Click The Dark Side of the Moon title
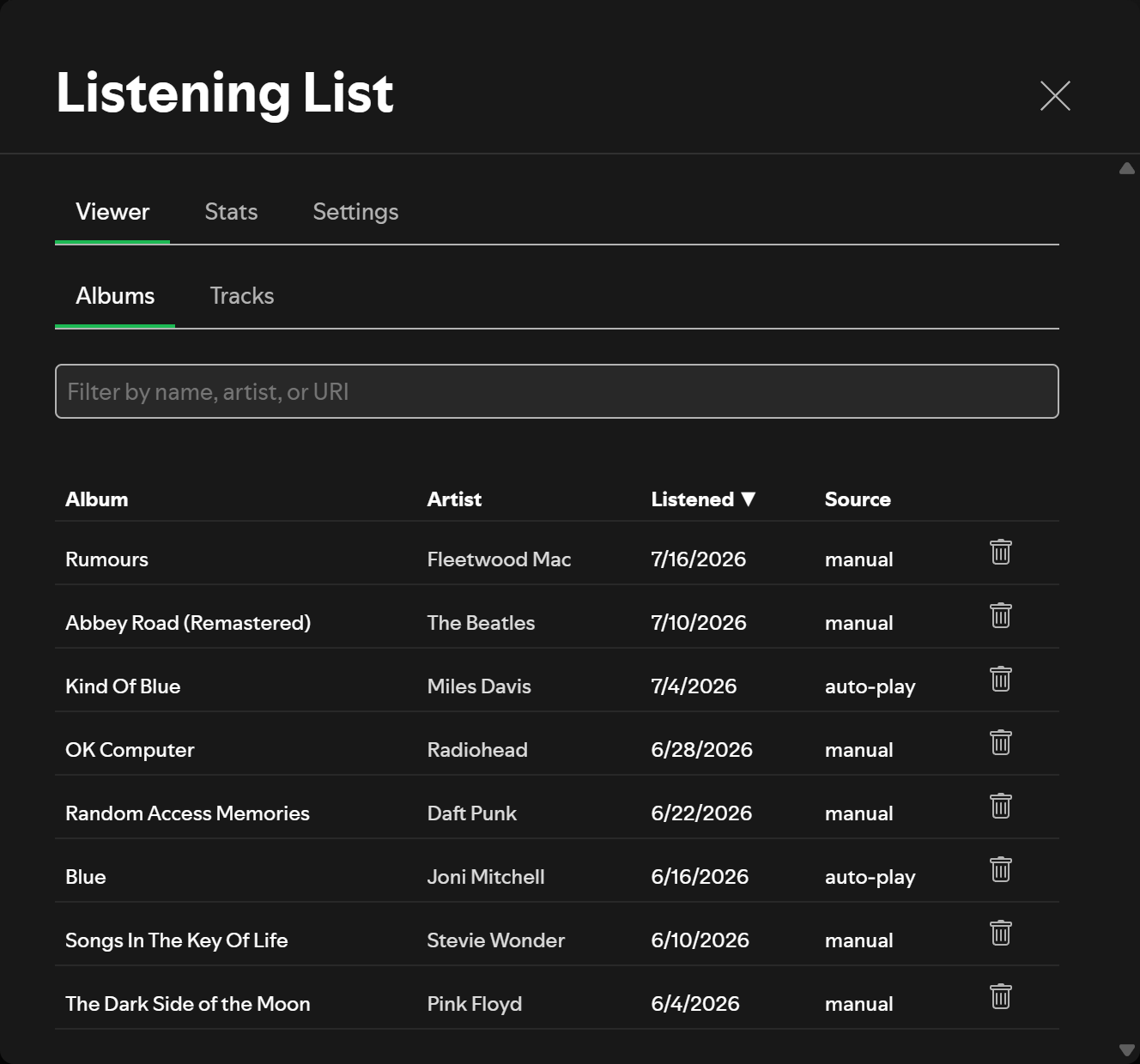The width and height of the screenshot is (1140, 1064). [x=188, y=1004]
